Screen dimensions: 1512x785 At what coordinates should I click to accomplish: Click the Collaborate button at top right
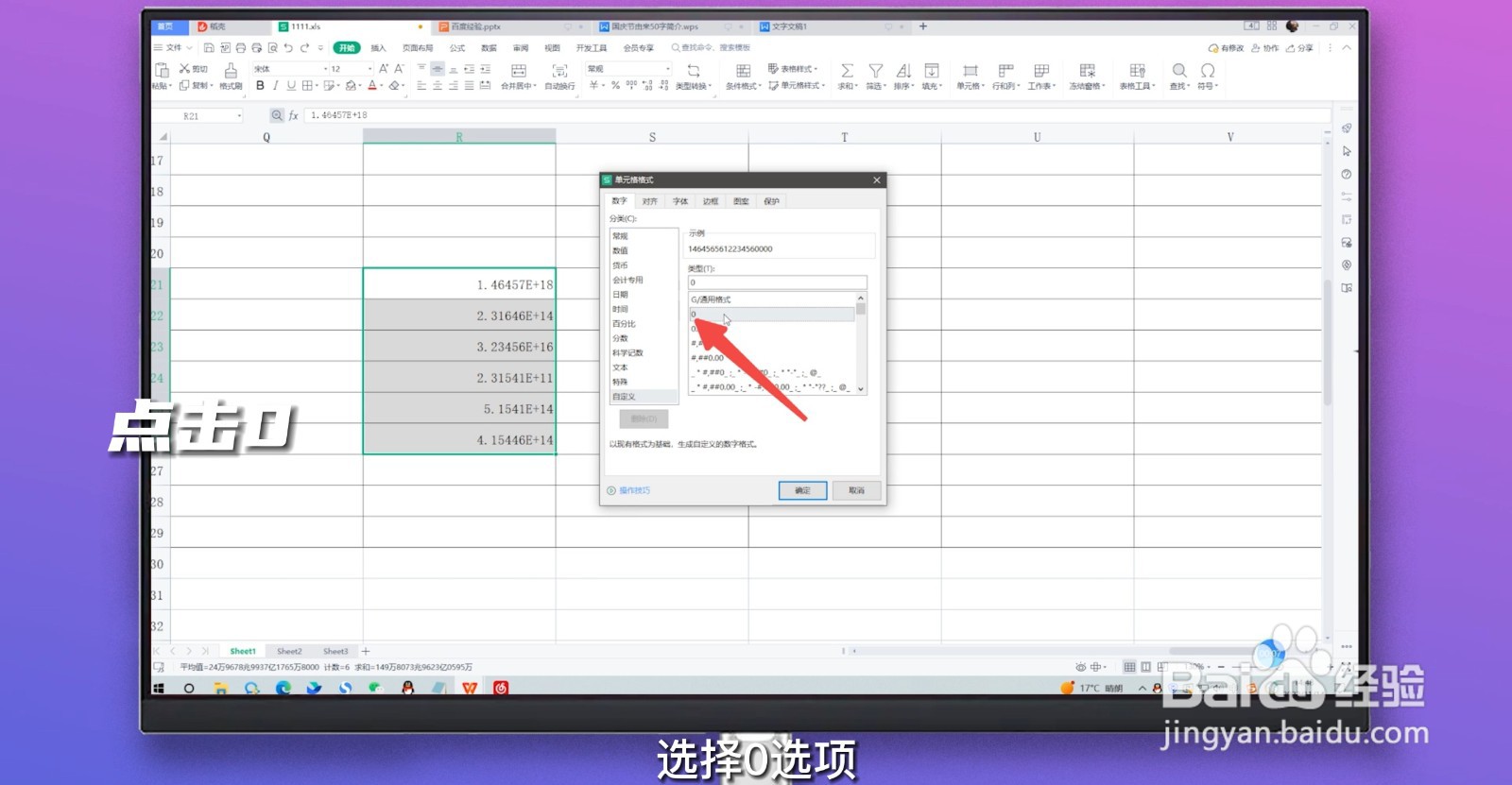[1264, 47]
